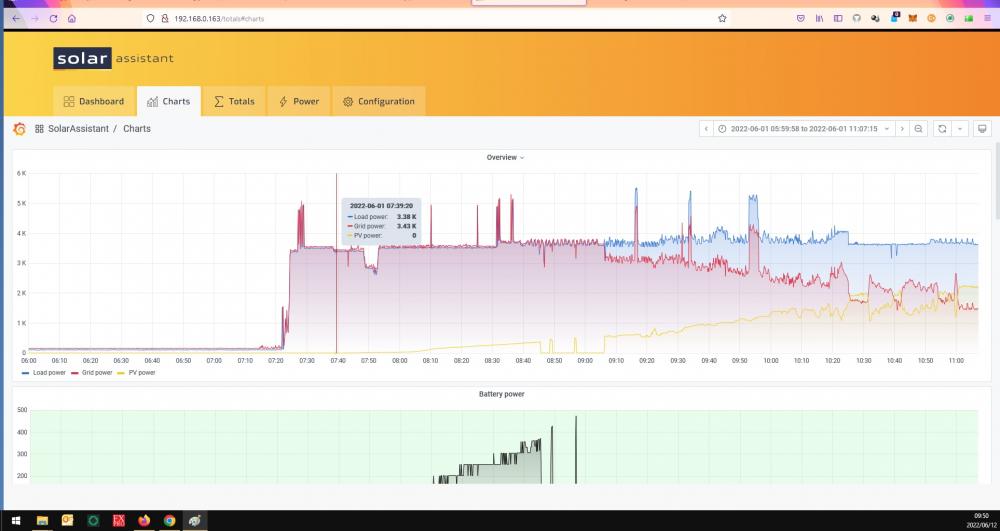Viewport: 1000px width, 531px height.
Task: Bookmark this page with star icon
Action: pos(722,18)
